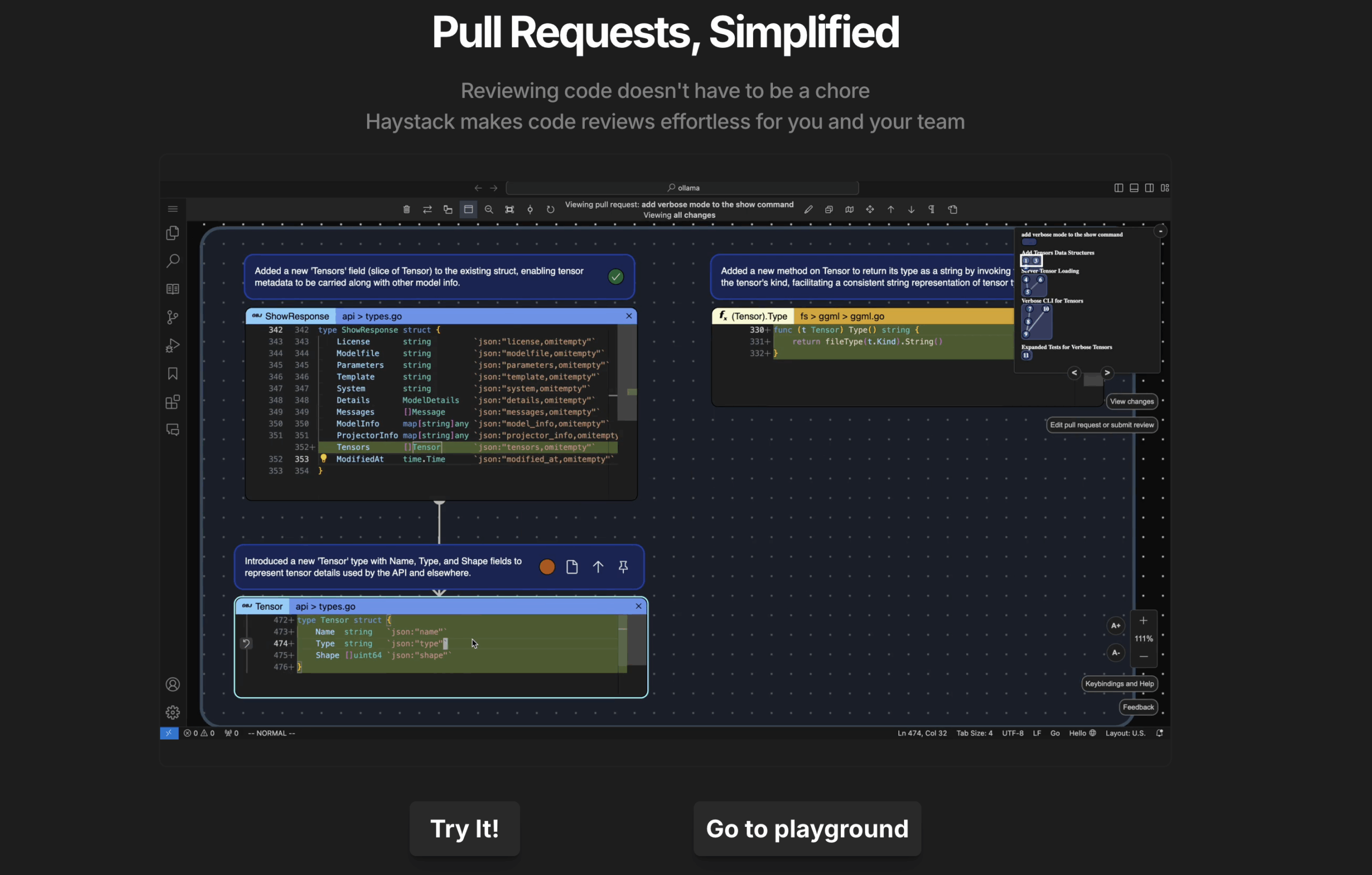Image resolution: width=1372 pixels, height=875 pixels.
Task: Click the Go to playground button
Action: (x=807, y=828)
